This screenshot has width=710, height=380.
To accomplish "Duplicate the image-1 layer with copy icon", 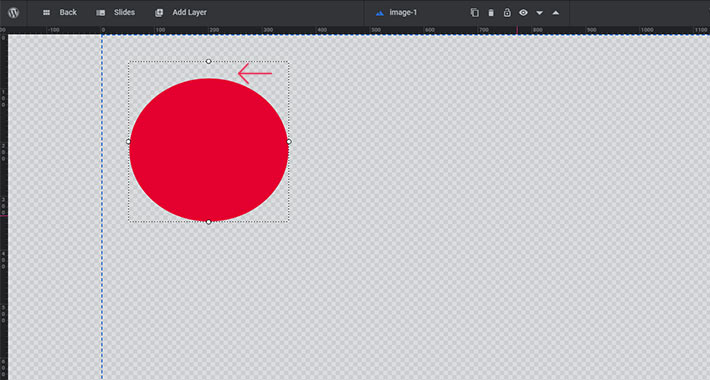I will point(475,13).
